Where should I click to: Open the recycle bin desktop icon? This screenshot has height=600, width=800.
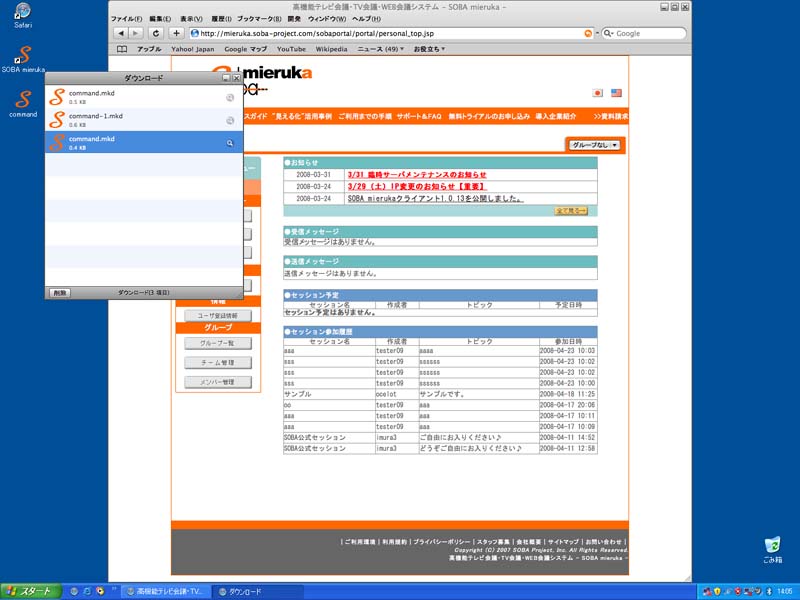(772, 549)
